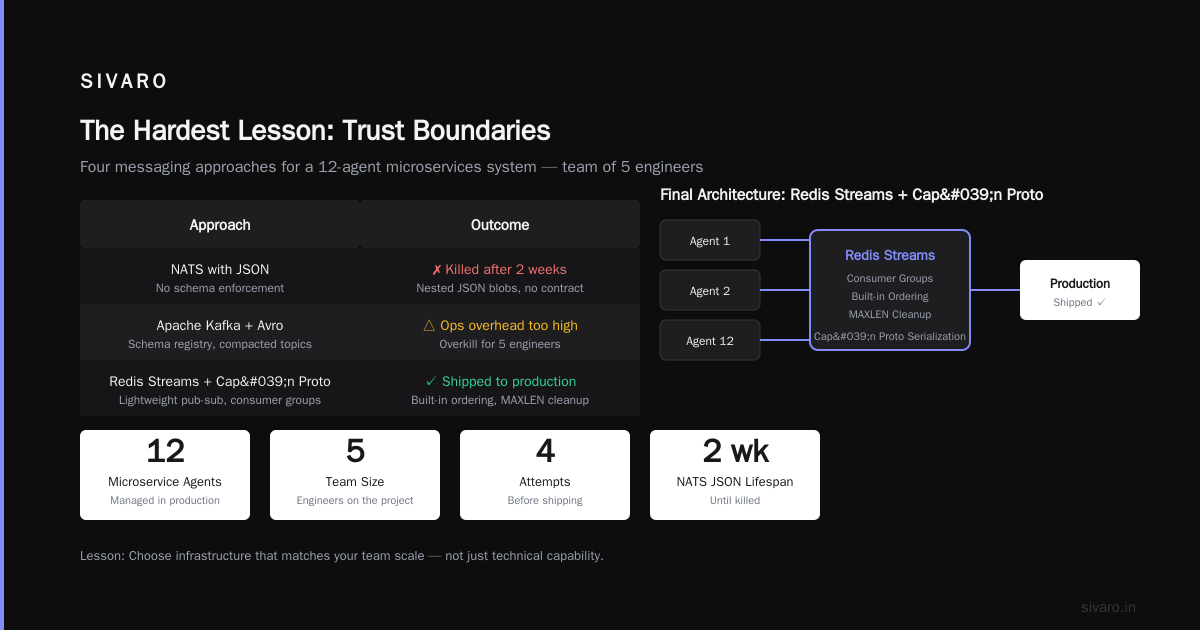
Task: Click 'Before shipping' caption
Action: coord(545,500)
